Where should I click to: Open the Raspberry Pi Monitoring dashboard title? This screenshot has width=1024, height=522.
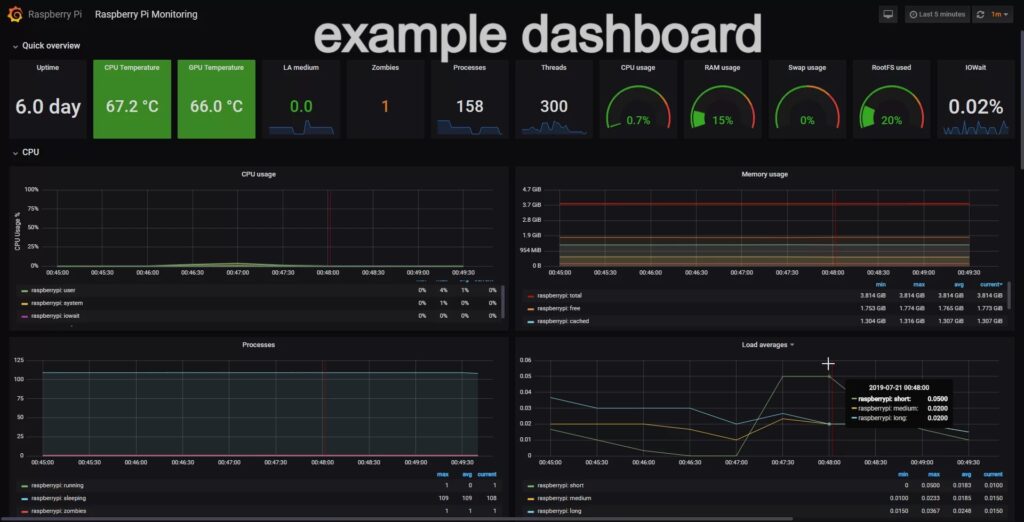(146, 14)
